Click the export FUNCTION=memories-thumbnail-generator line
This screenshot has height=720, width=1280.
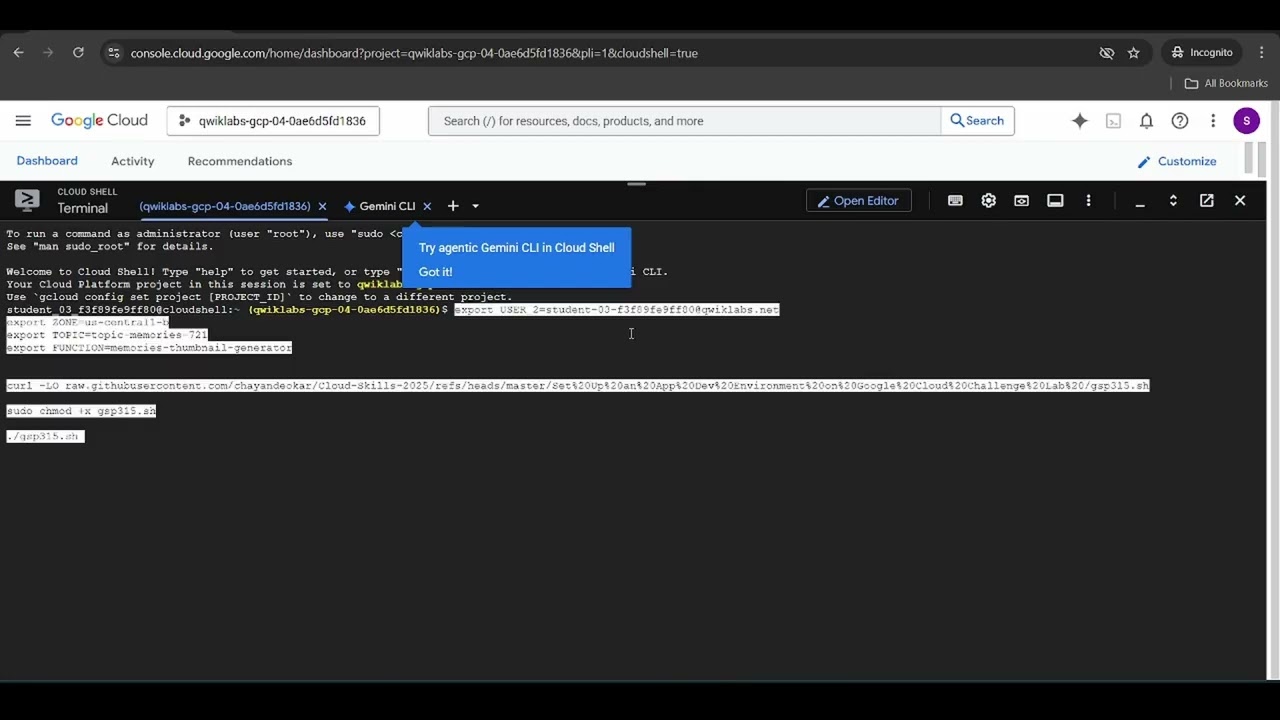(149, 348)
